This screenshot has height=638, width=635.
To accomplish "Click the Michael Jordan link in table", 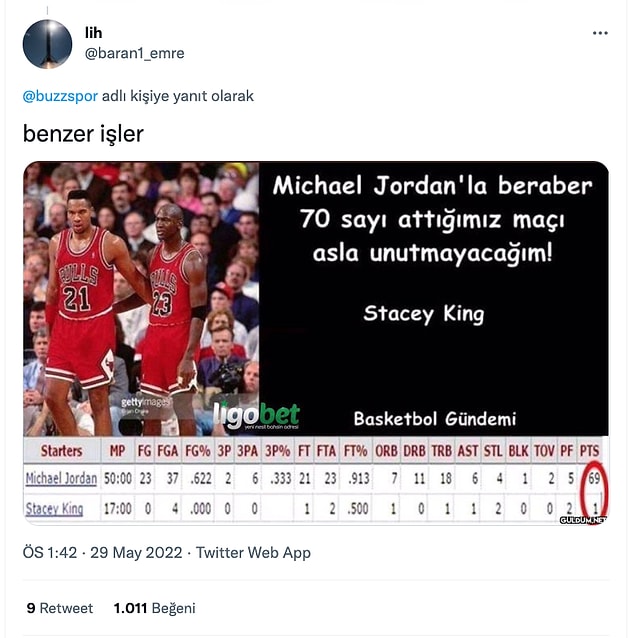I will (61, 478).
